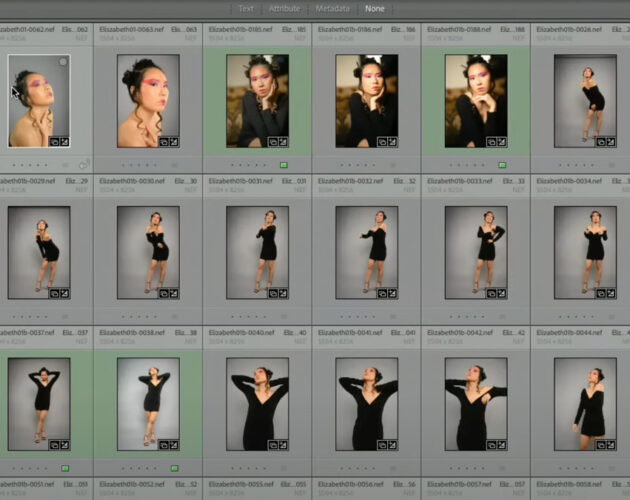
Task: Click the collection badge on Elizabeth01b-0186 thumbnail
Action: [x=382, y=142]
